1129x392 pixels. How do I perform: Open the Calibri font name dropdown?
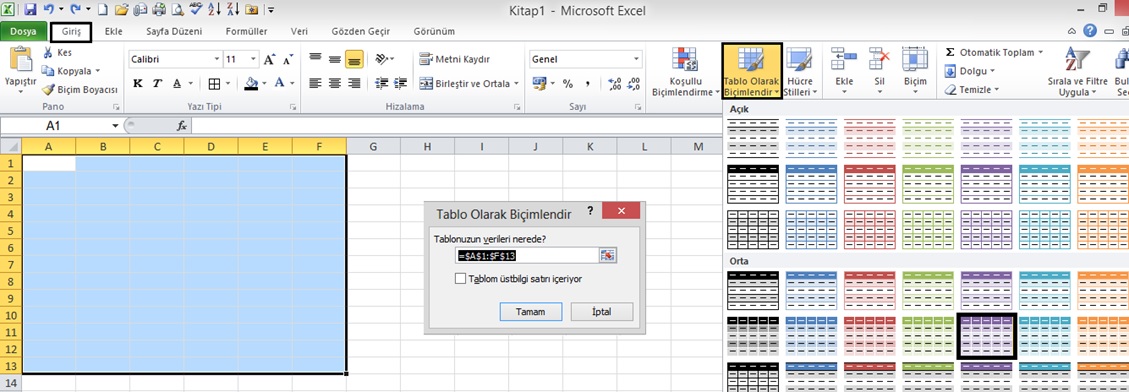217,59
